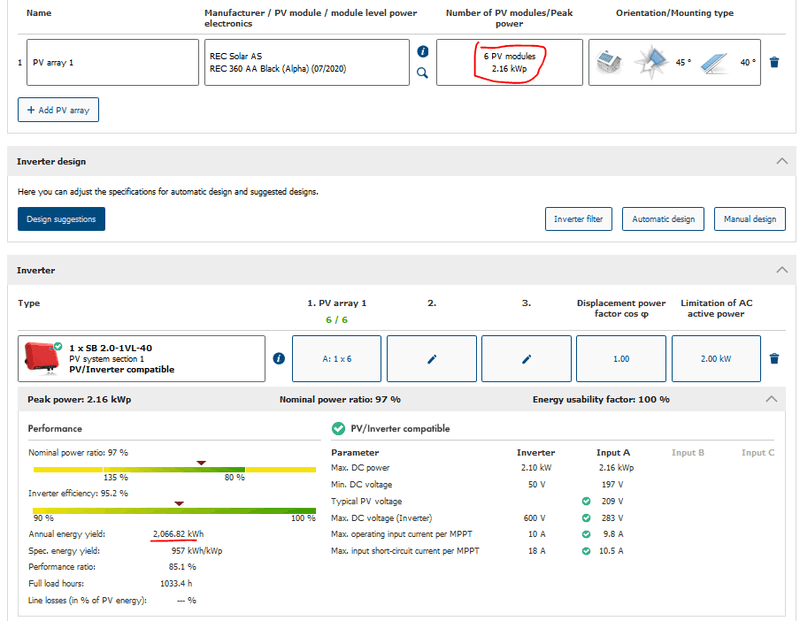
Task: Collapse the Inverter design section
Action: click(x=781, y=161)
